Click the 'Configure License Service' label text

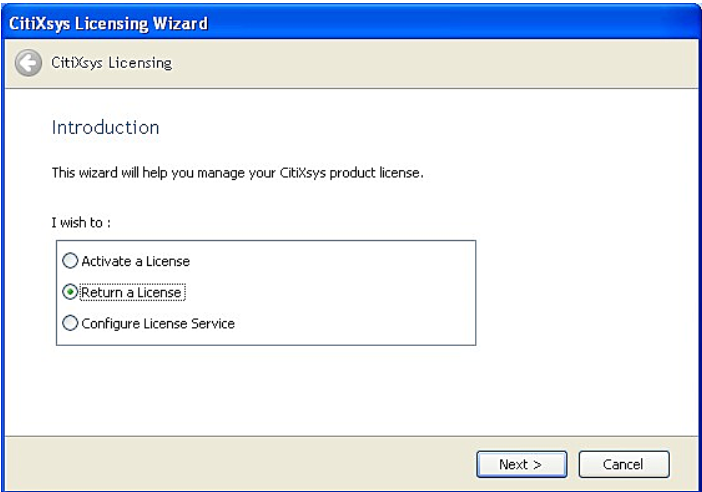coord(158,323)
